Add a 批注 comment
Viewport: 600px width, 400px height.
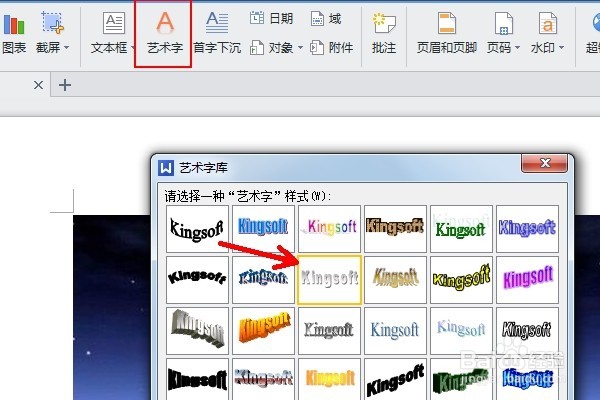click(384, 34)
